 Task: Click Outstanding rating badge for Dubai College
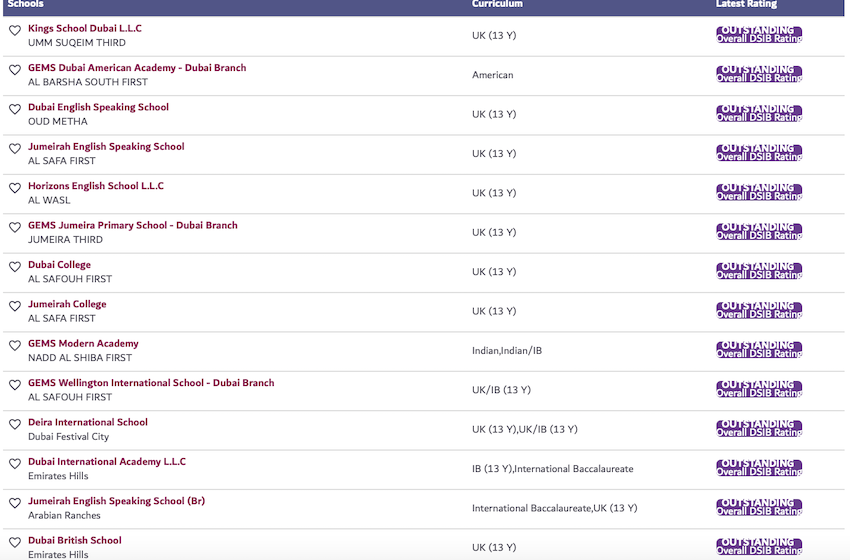pos(759,271)
